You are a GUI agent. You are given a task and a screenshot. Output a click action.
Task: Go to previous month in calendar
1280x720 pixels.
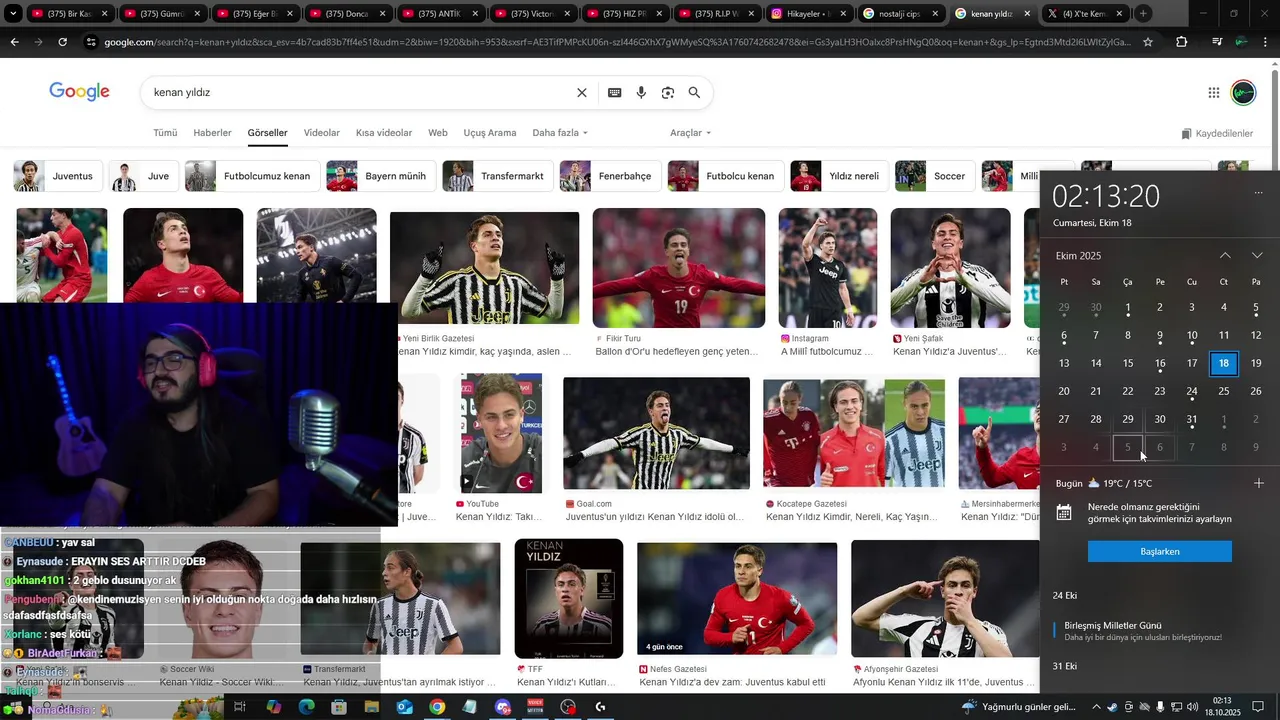[x=1225, y=256]
